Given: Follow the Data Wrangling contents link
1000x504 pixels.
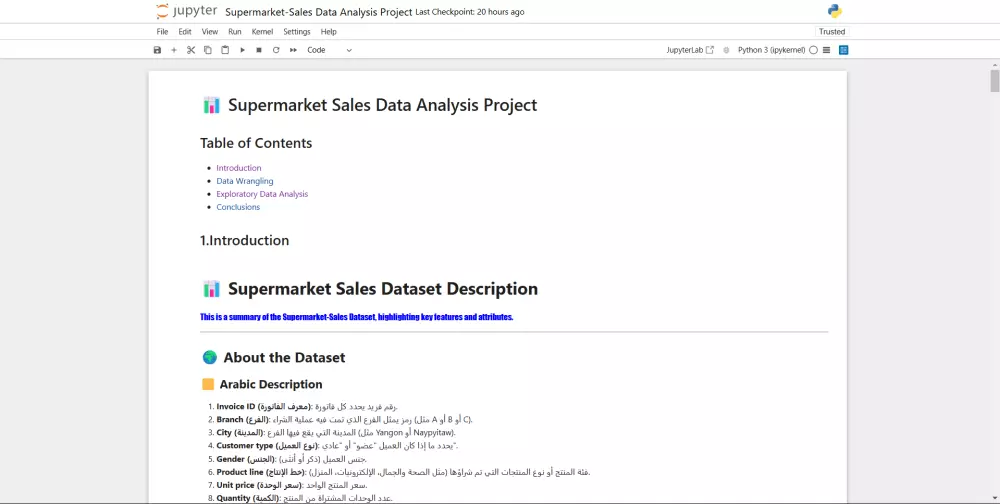Looking at the screenshot, I should [x=244, y=181].
